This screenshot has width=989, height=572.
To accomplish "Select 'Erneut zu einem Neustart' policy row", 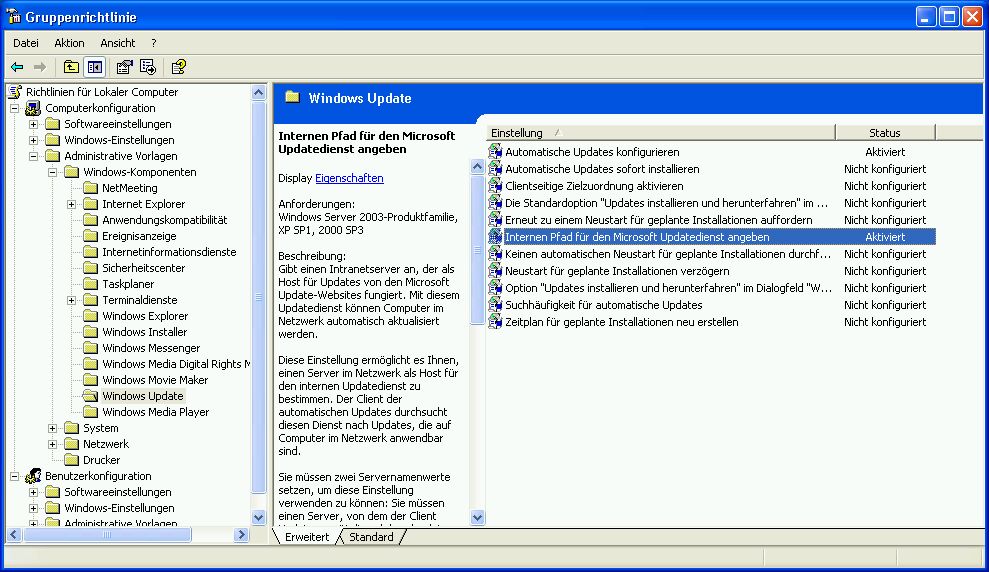I will pos(711,219).
